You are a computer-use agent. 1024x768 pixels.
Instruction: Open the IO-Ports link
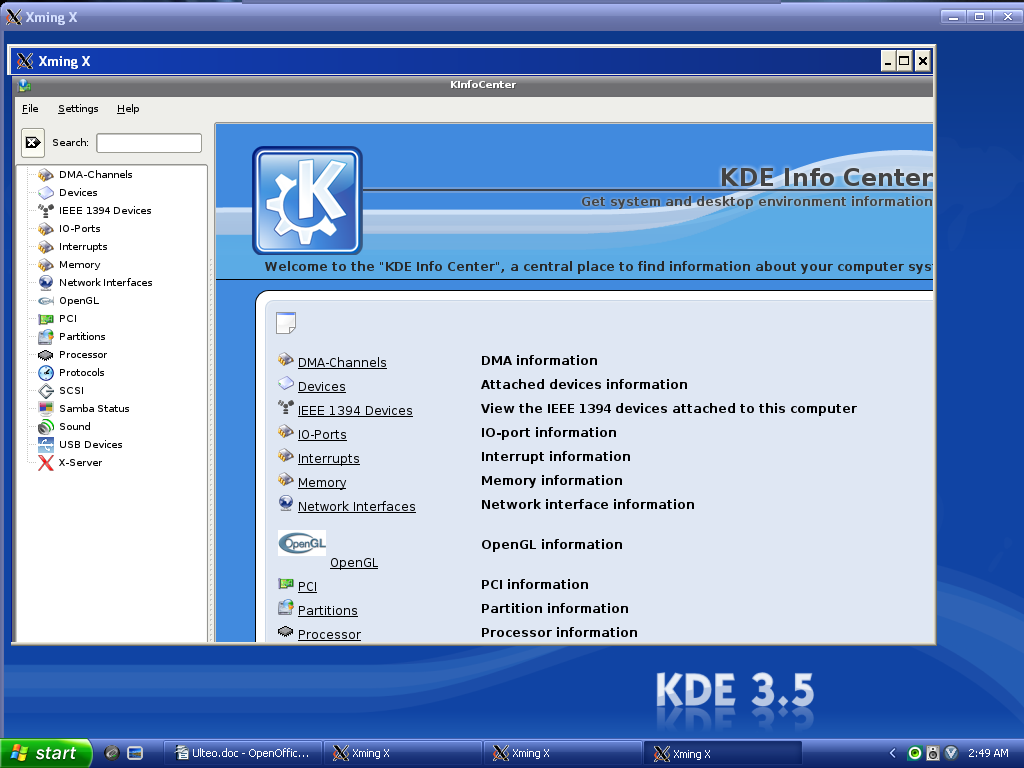tap(322, 435)
